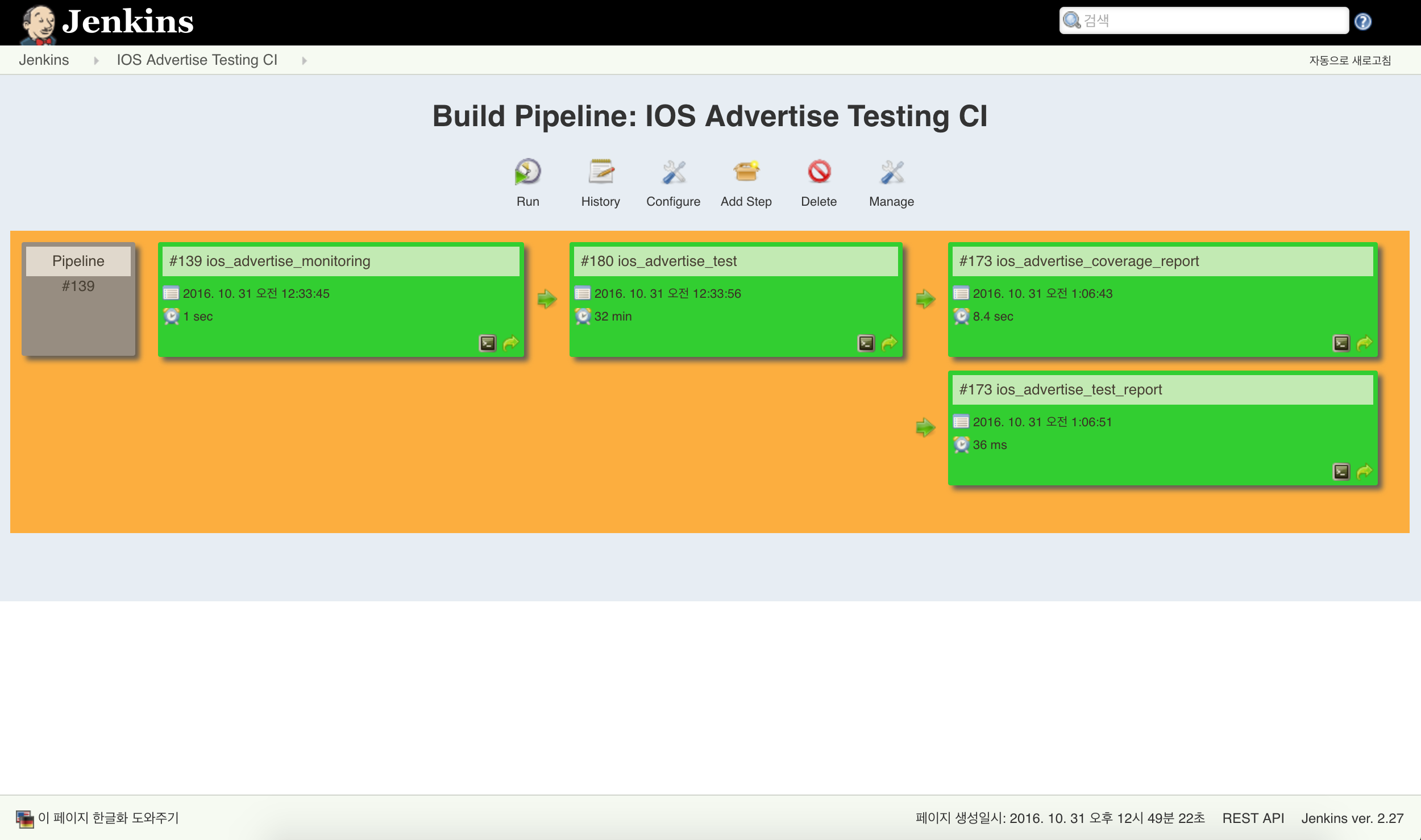Click the 36 ms duration text
1421x840 pixels.
990,444
